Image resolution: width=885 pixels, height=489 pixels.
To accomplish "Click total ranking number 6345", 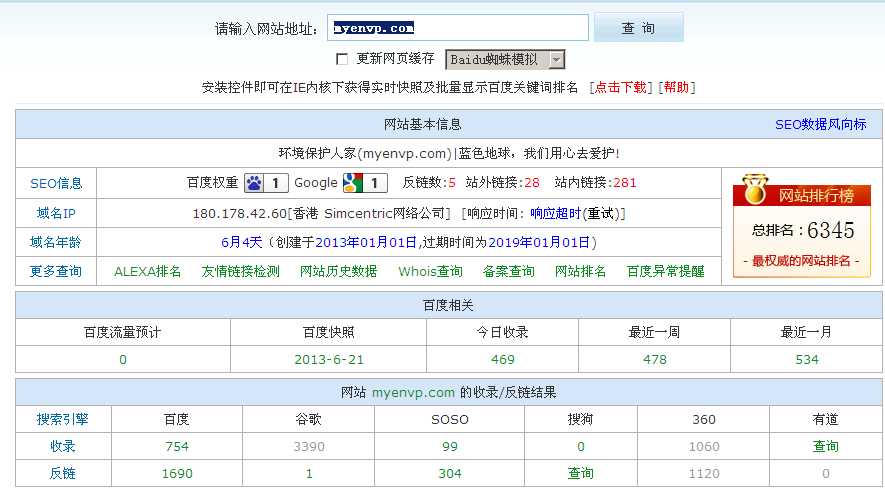I will (x=830, y=230).
